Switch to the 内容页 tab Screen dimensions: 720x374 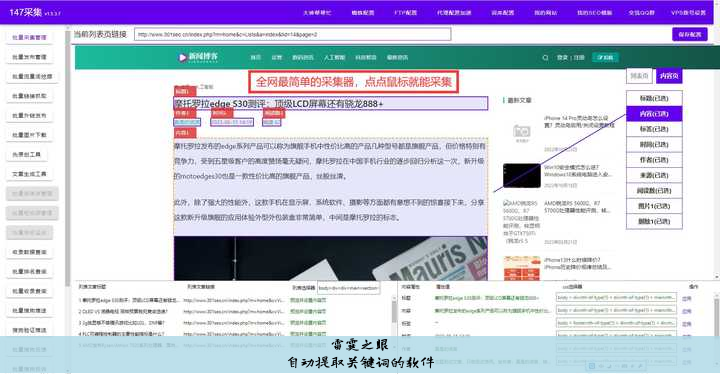click(x=669, y=76)
